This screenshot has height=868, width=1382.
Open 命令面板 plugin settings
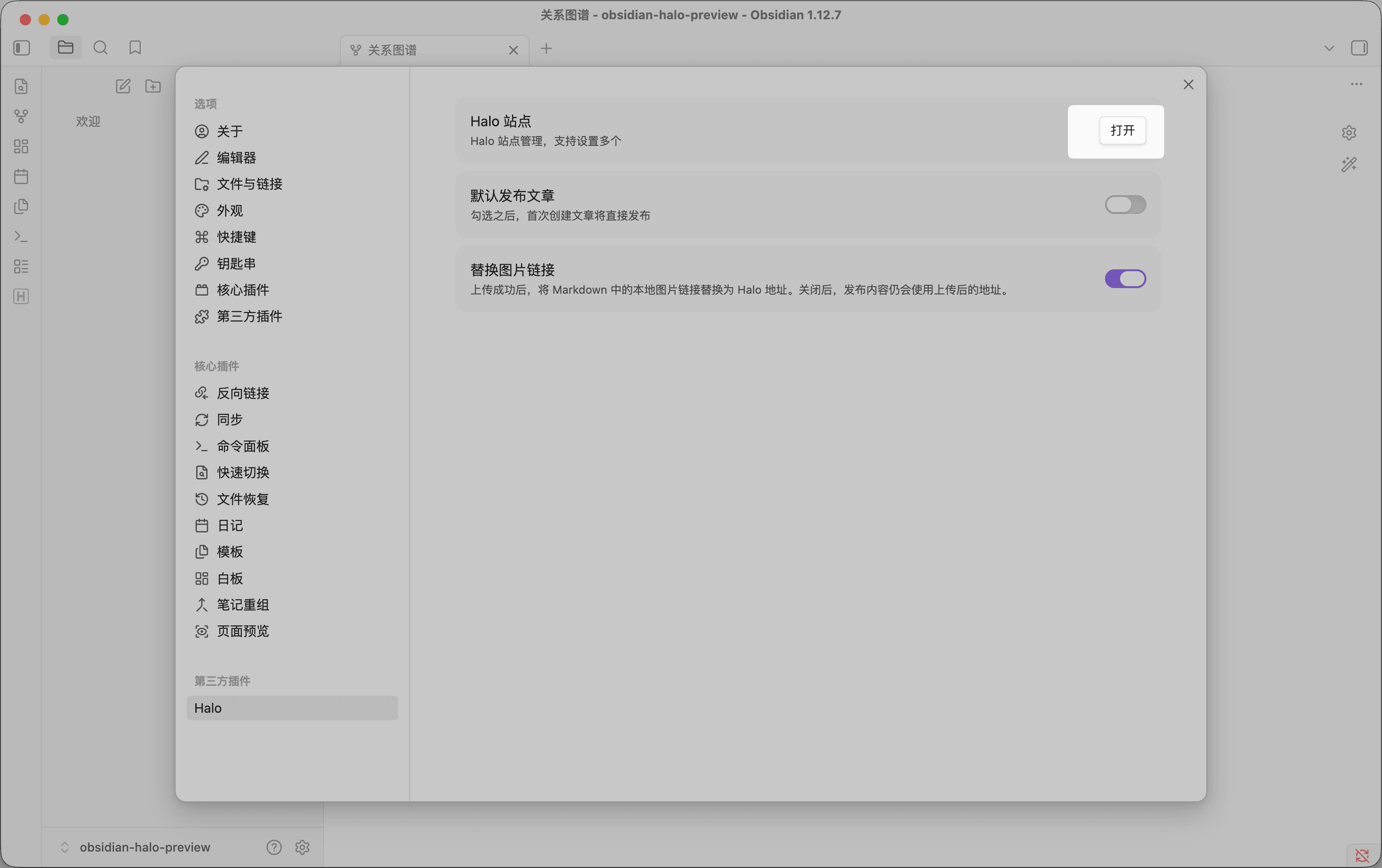292,446
